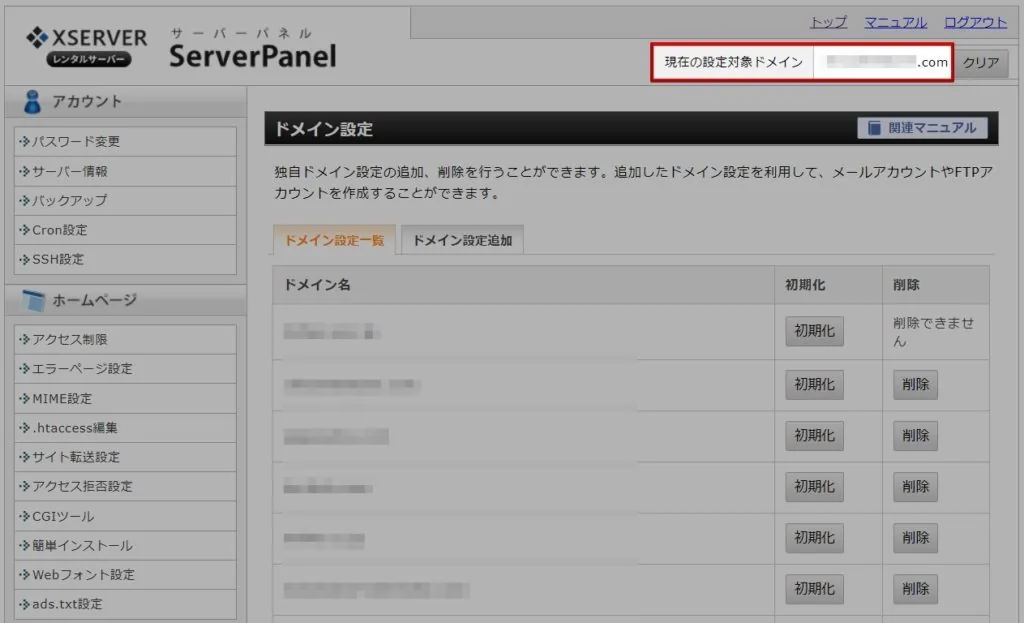The width and height of the screenshot is (1024, 623).
Task: Click the 削除できません text
Action: point(933,332)
